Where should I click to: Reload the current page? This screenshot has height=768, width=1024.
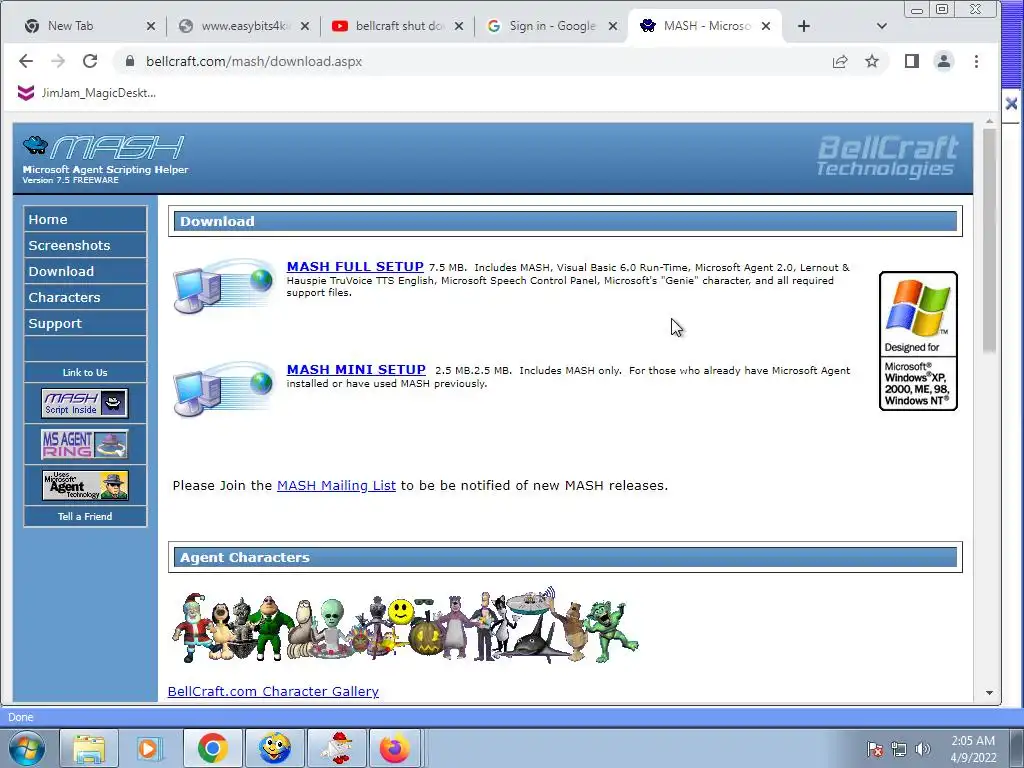pos(90,61)
